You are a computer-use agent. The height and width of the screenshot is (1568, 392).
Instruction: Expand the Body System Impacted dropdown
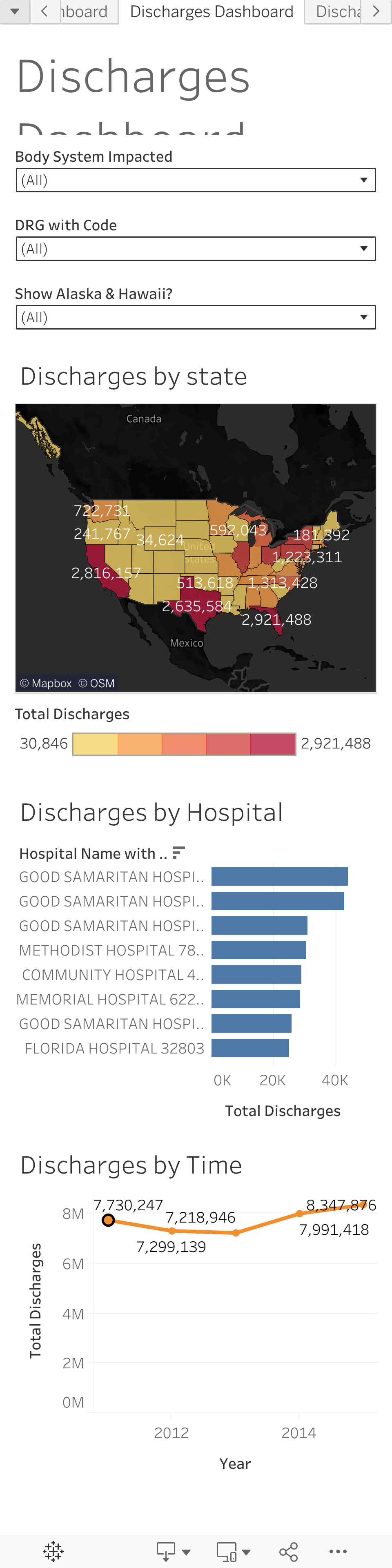pyautogui.click(x=196, y=180)
